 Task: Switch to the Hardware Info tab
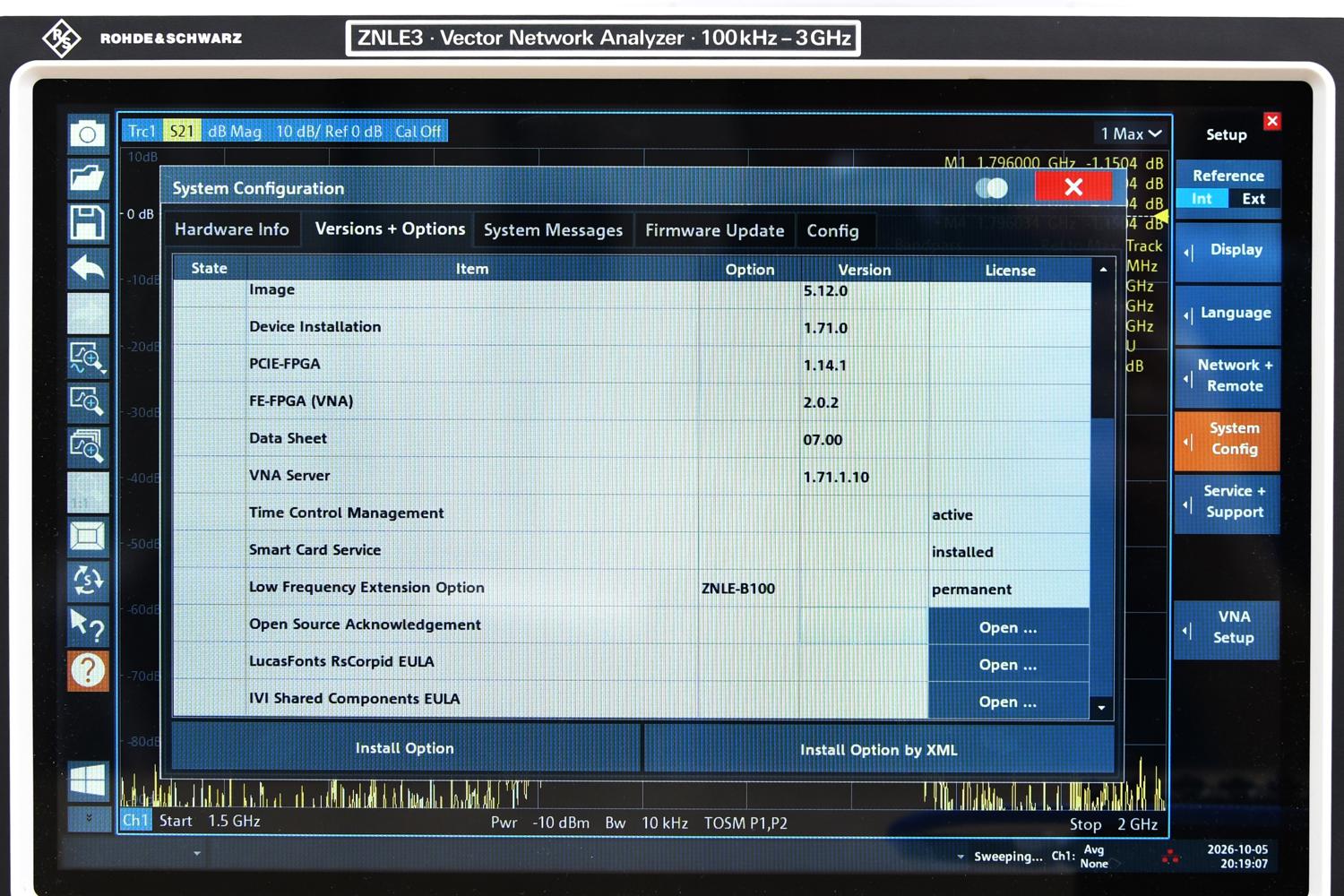tap(232, 229)
